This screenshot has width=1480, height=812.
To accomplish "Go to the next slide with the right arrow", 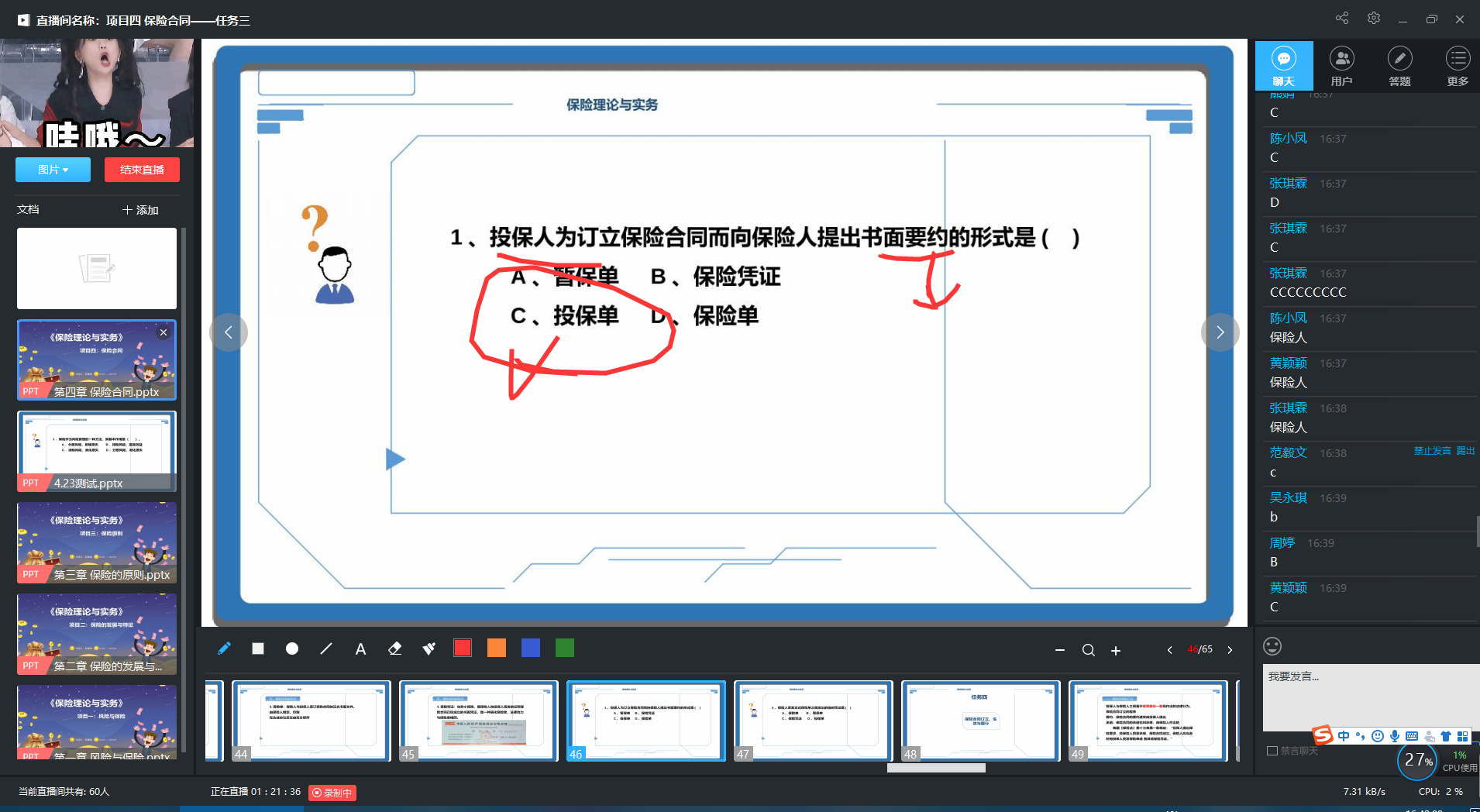I will click(1220, 332).
